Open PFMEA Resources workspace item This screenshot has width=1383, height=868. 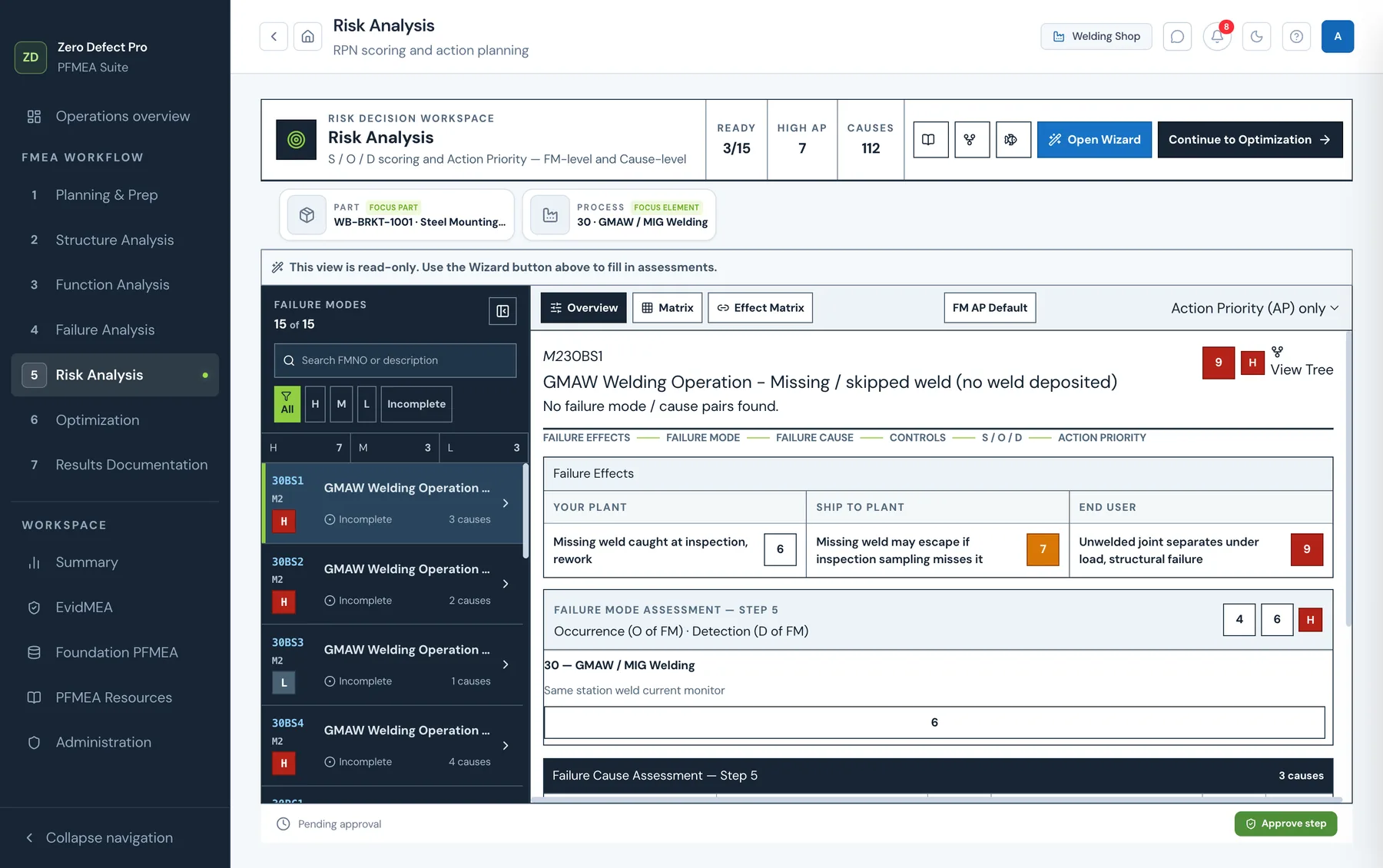(115, 697)
